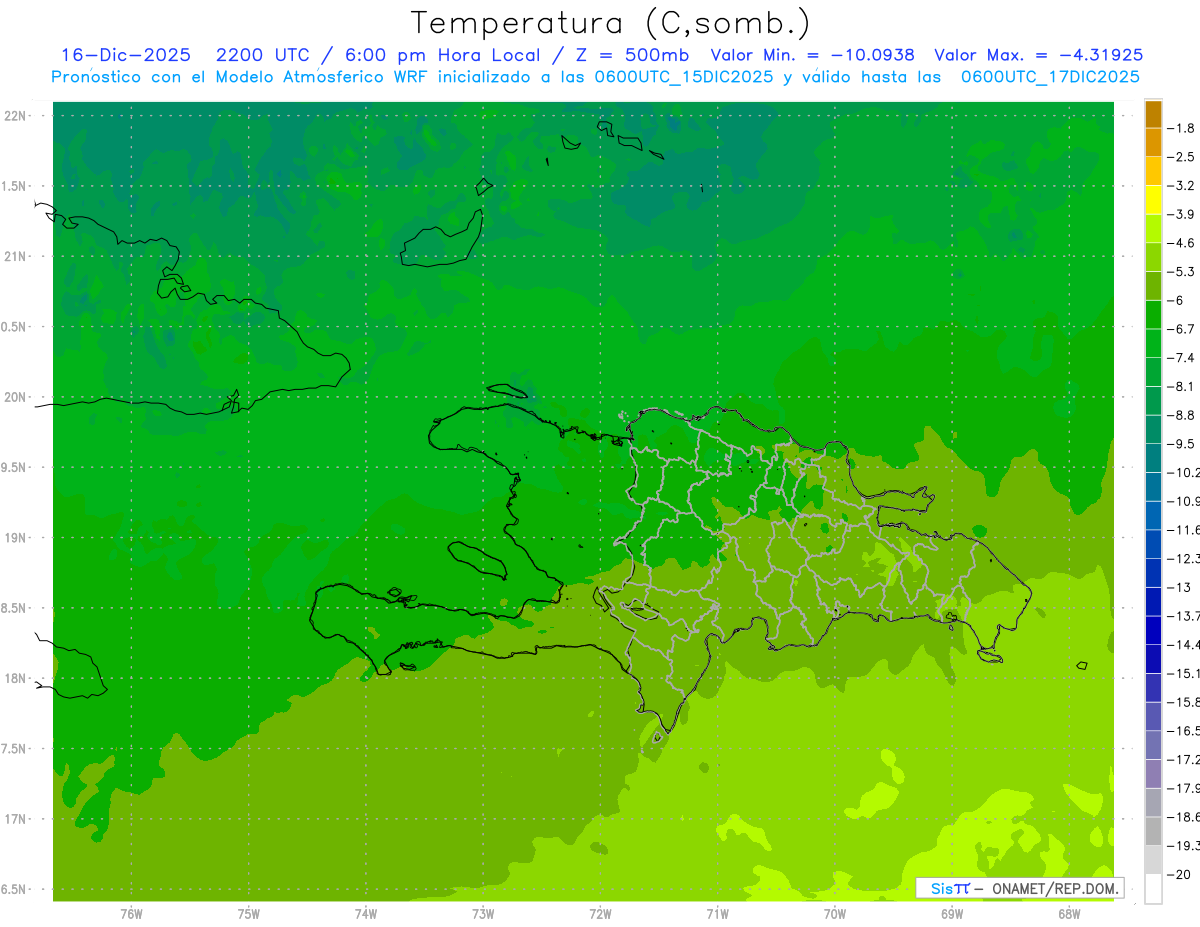
Task: Click the 73W longitude axis label
Action: tap(483, 913)
